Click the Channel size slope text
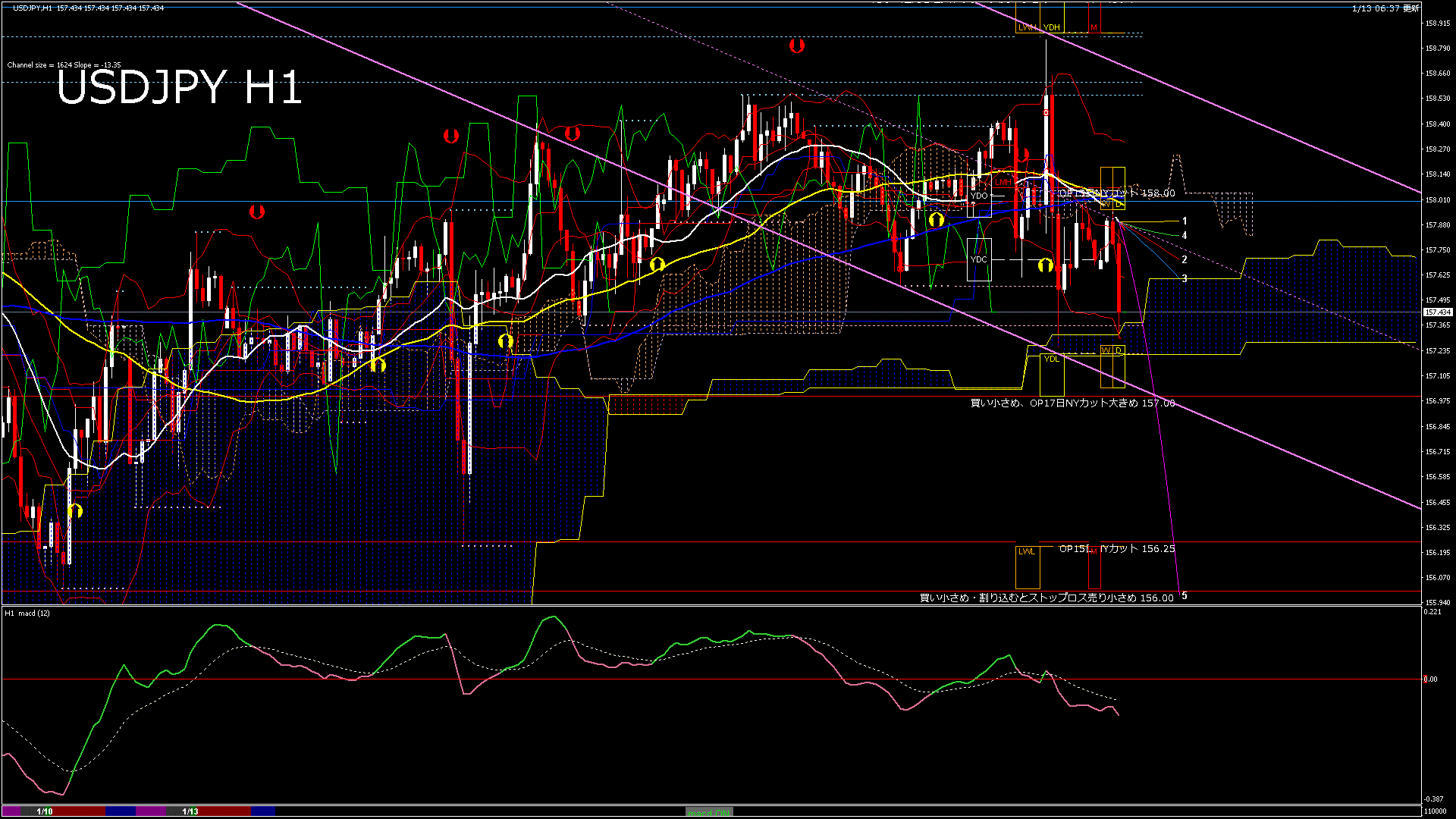The height and width of the screenshot is (819, 1456). coord(64,65)
